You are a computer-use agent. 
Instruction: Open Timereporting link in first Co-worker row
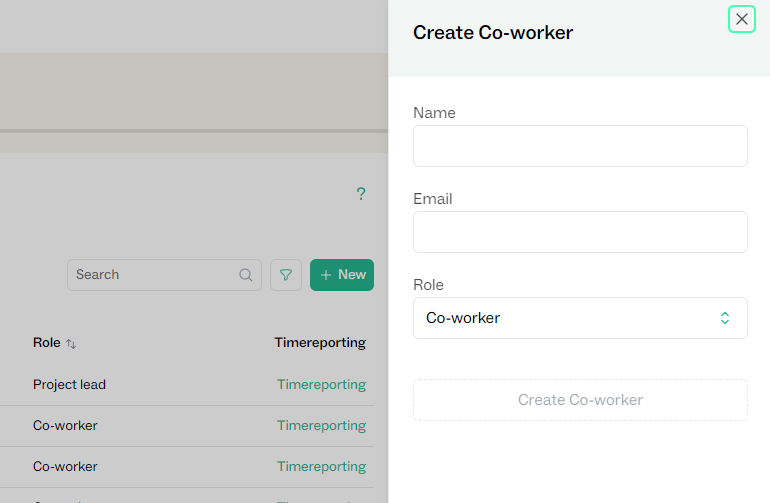coord(321,425)
